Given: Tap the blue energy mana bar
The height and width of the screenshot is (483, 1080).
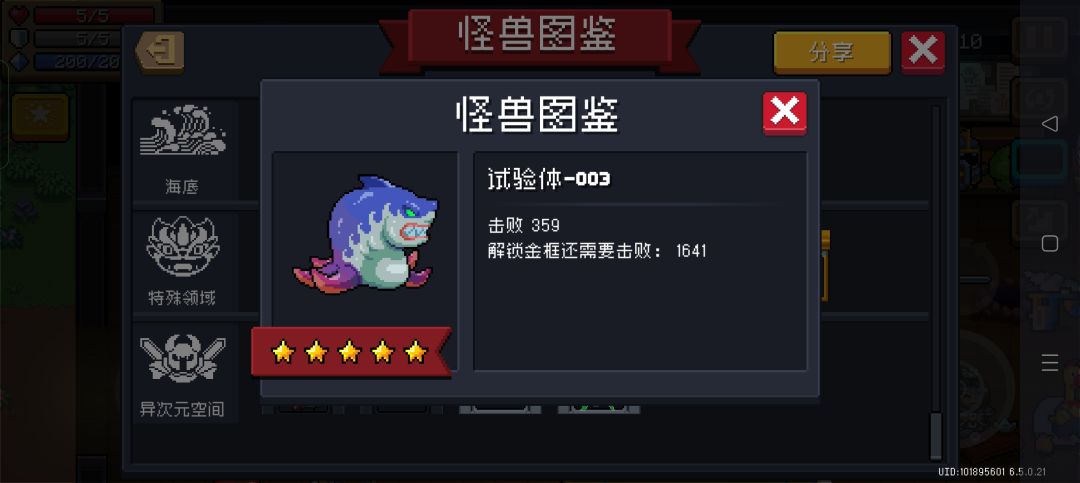Looking at the screenshot, I should (77, 61).
